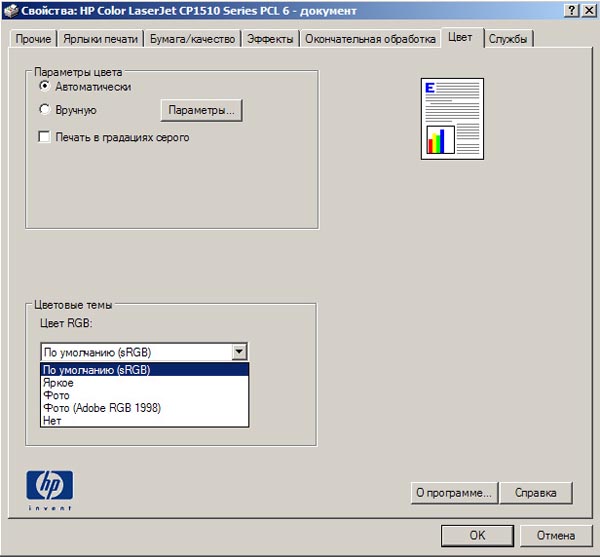Cancel with the Отмена button

click(x=556, y=535)
